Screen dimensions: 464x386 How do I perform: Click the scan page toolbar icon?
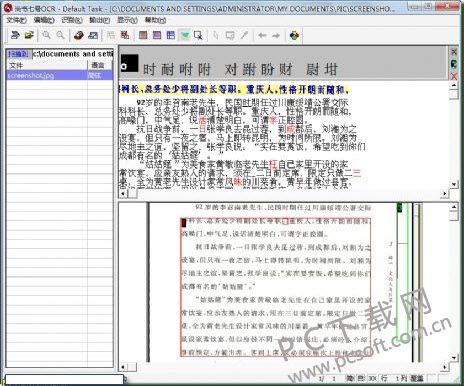pos(15,35)
